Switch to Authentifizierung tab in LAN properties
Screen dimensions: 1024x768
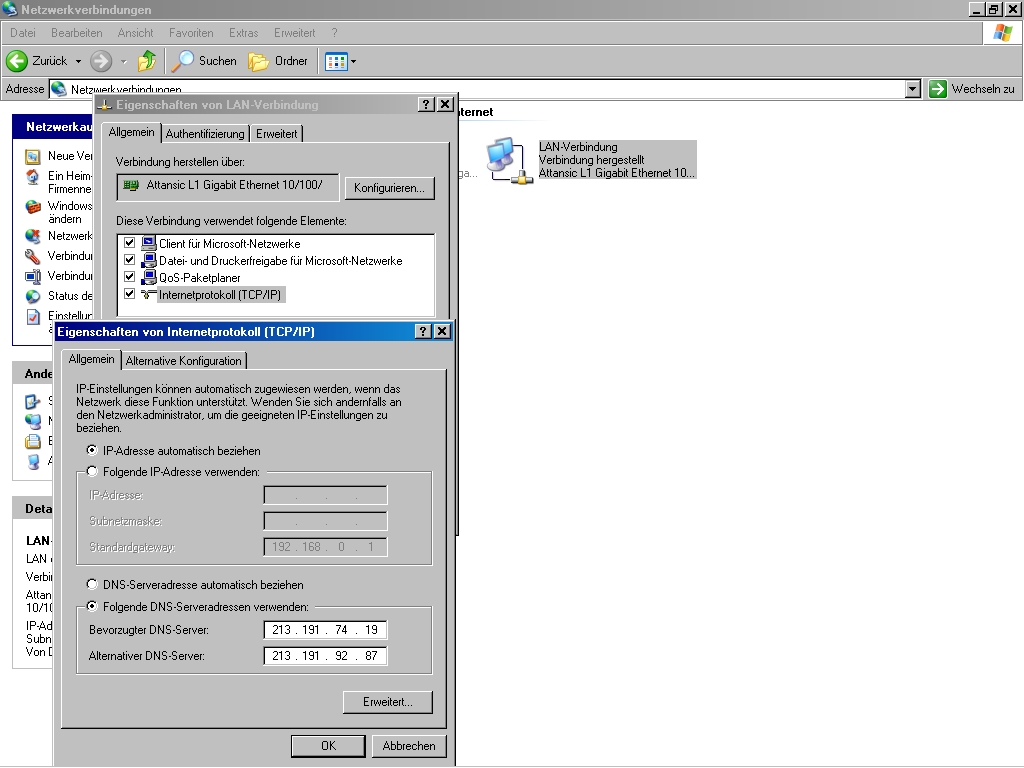(x=205, y=134)
